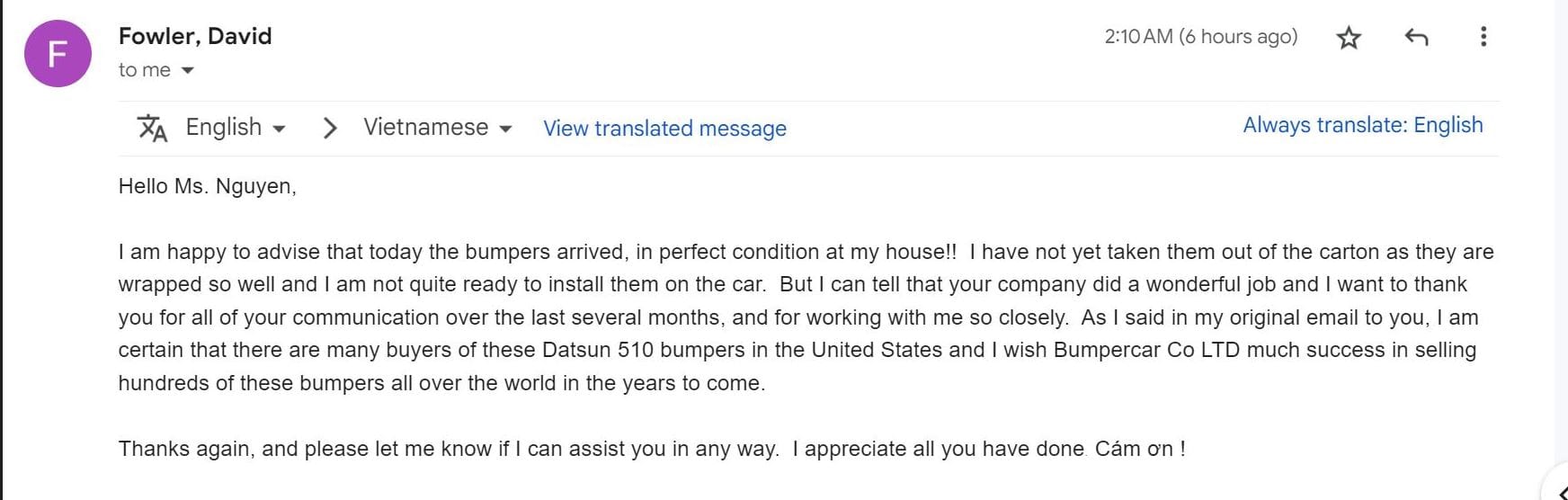Star this email from David Fowler
The image size is (1568, 500).
(1349, 38)
